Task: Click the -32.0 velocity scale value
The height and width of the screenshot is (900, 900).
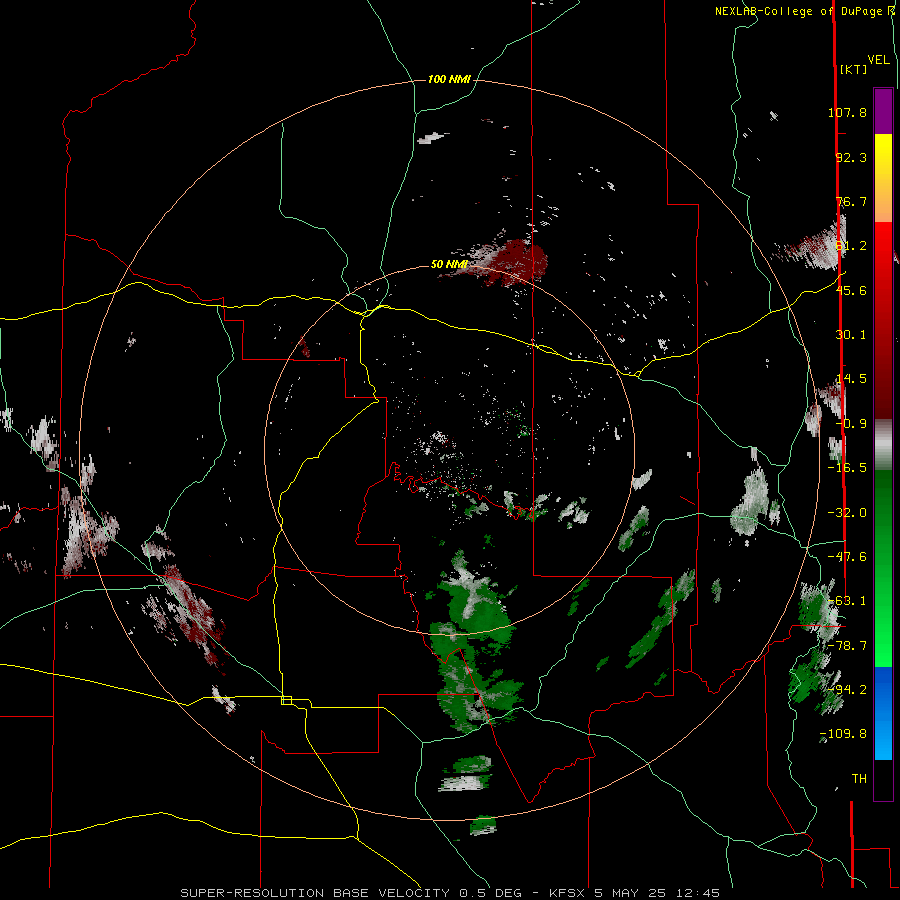Action: click(x=847, y=513)
